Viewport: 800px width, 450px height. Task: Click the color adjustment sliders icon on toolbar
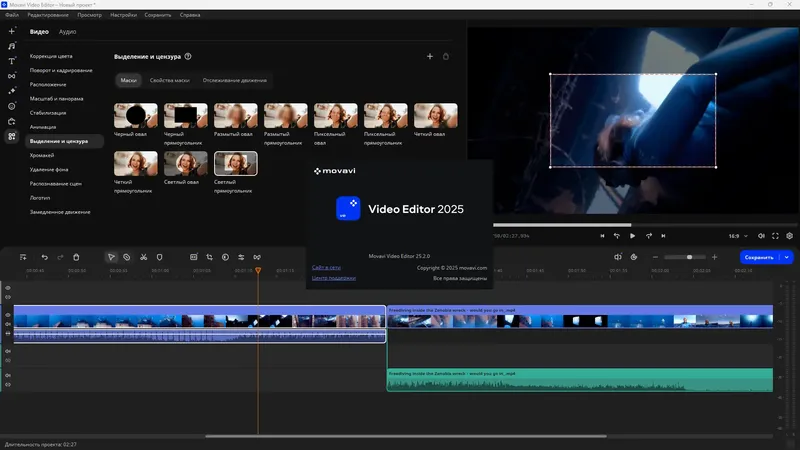(241, 257)
